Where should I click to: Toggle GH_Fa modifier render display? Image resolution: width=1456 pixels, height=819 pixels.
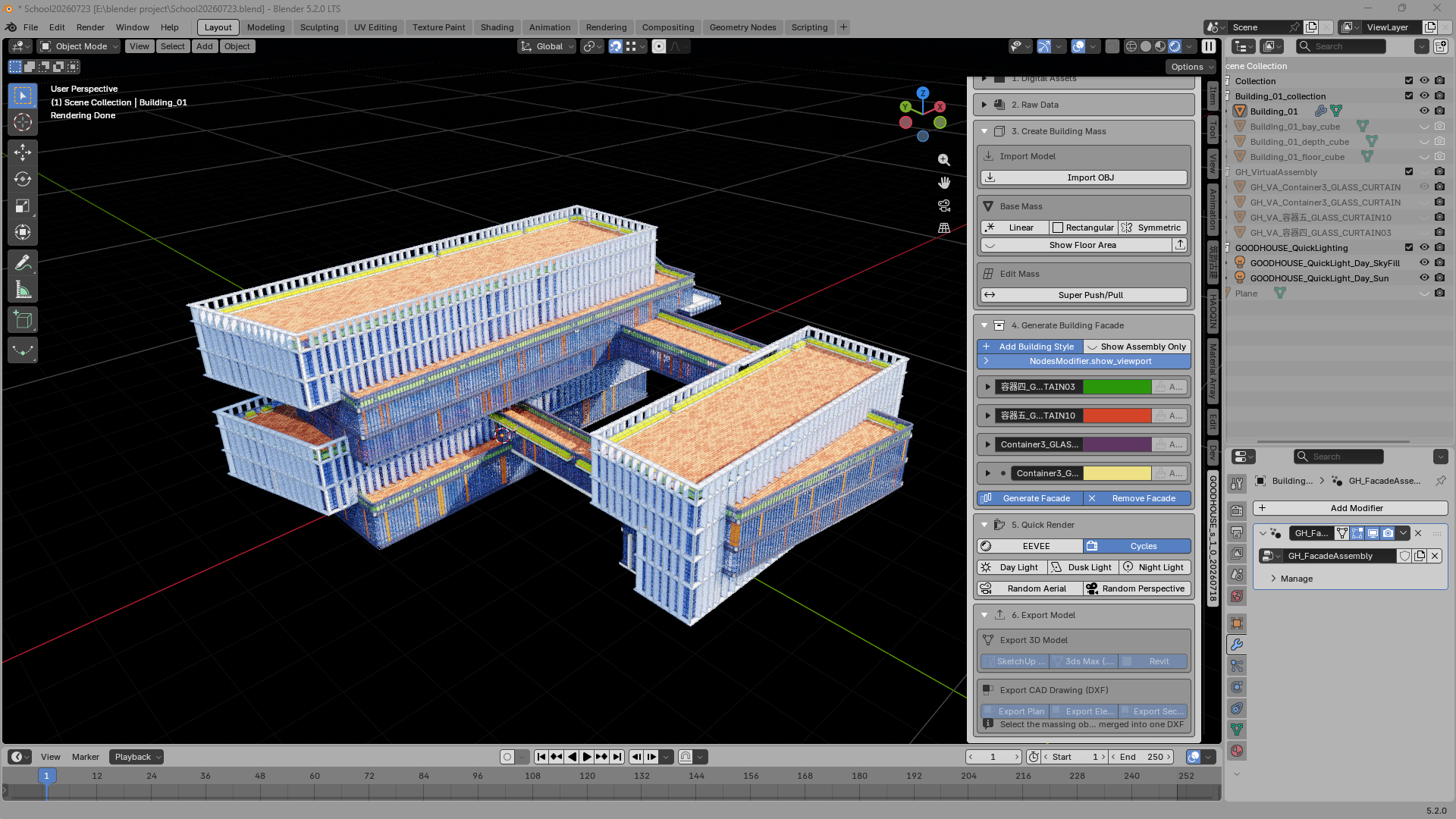[x=1388, y=533]
